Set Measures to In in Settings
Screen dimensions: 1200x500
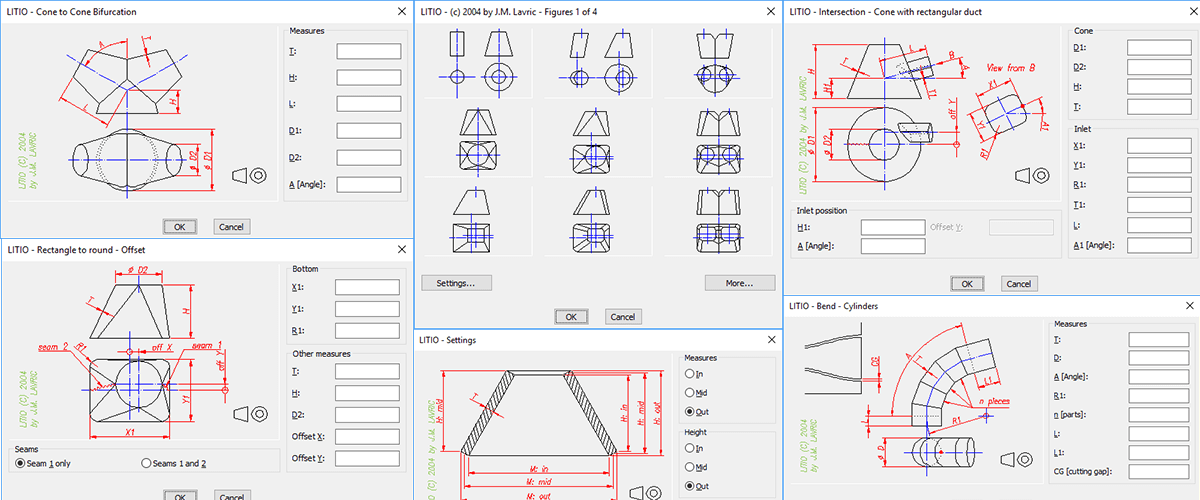click(x=695, y=374)
